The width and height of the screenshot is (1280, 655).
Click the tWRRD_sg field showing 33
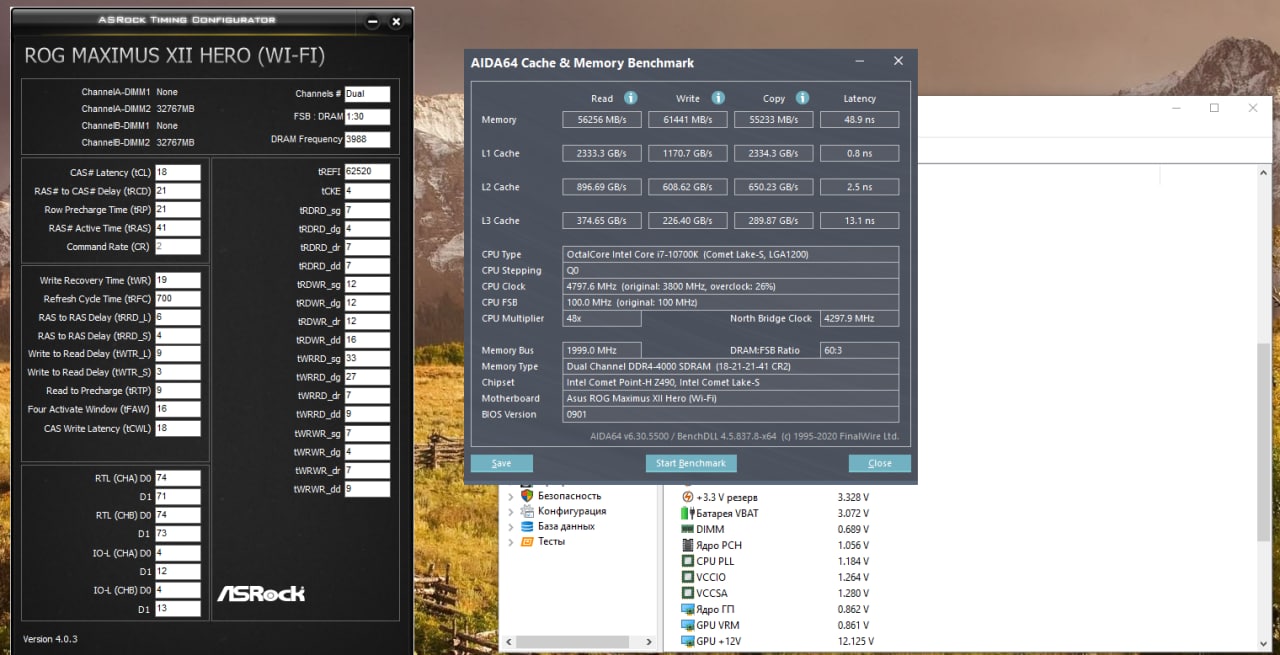pos(367,358)
